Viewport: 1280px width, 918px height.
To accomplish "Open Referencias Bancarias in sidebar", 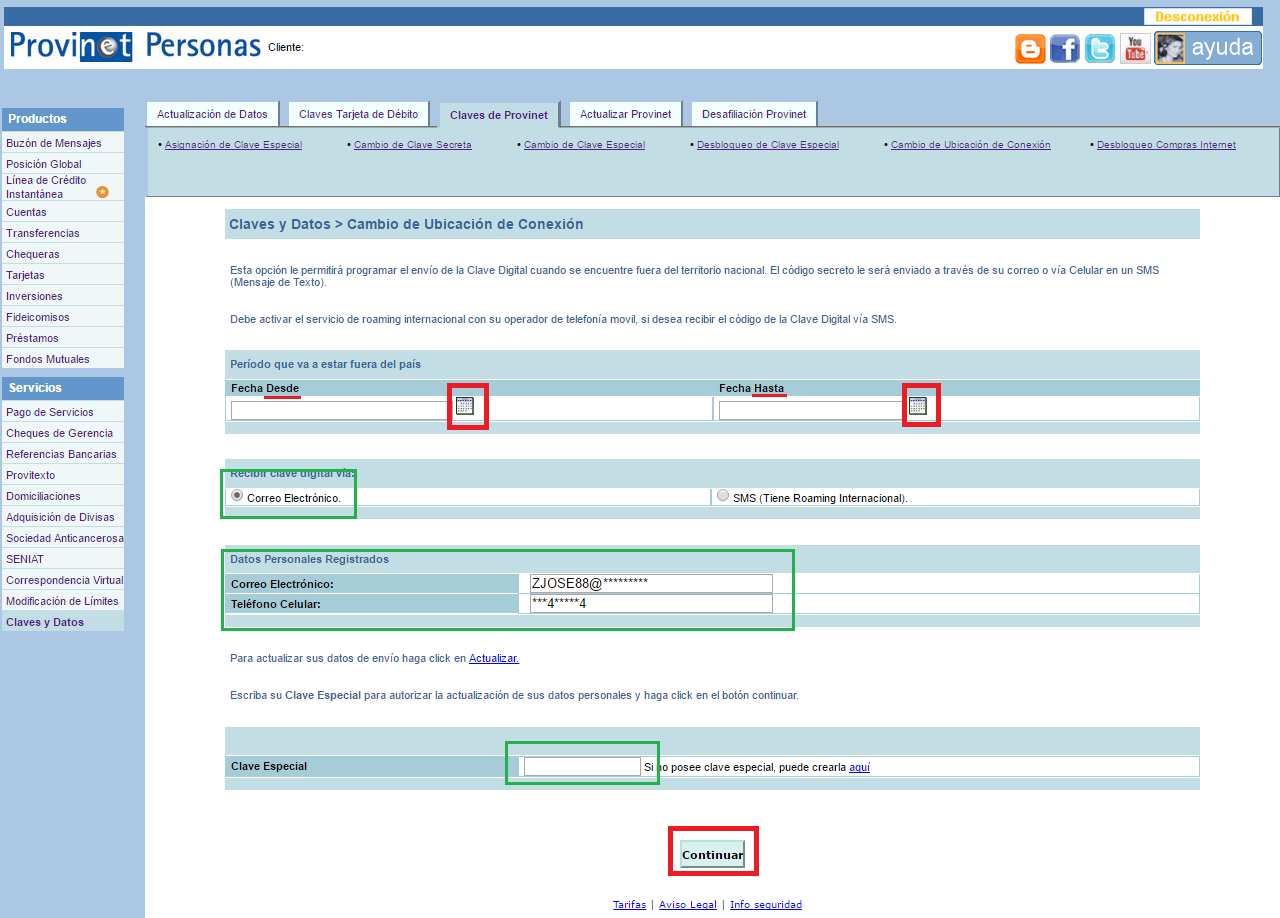I will (x=63, y=454).
